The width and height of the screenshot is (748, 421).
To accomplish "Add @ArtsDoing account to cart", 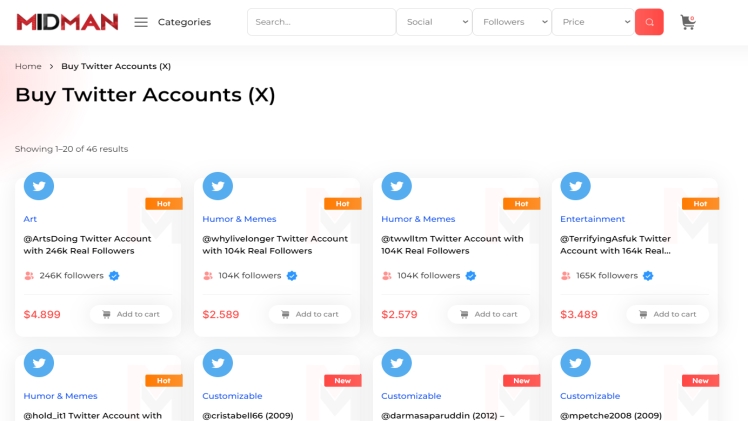I will pyautogui.click(x=131, y=314).
